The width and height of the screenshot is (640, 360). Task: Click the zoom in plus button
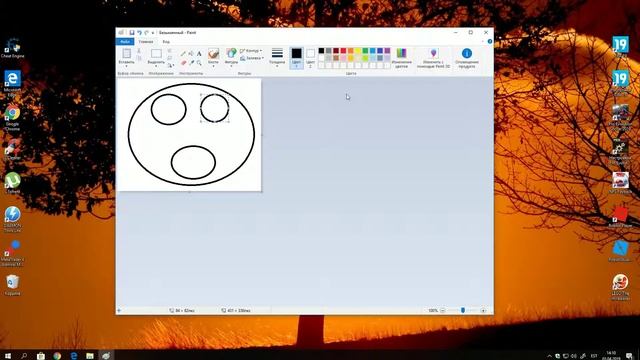[483, 311]
